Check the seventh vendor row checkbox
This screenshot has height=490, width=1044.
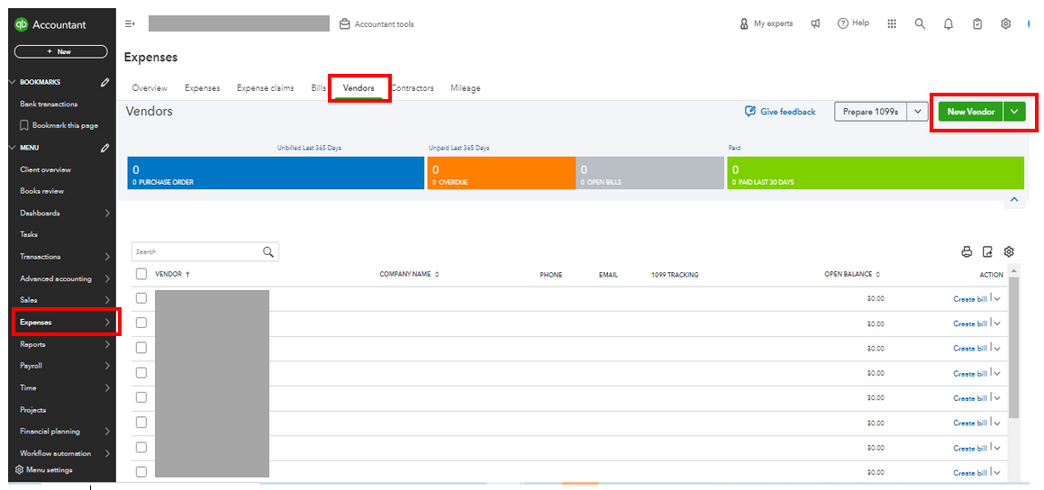(141, 447)
